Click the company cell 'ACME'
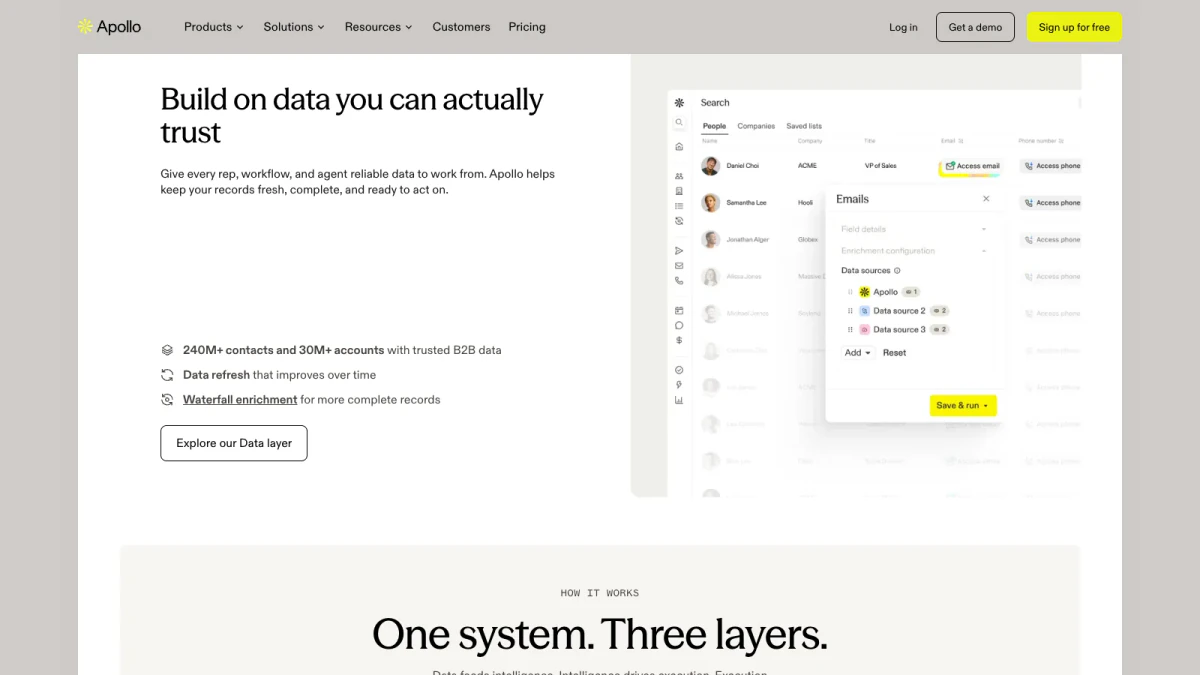 pyautogui.click(x=807, y=166)
